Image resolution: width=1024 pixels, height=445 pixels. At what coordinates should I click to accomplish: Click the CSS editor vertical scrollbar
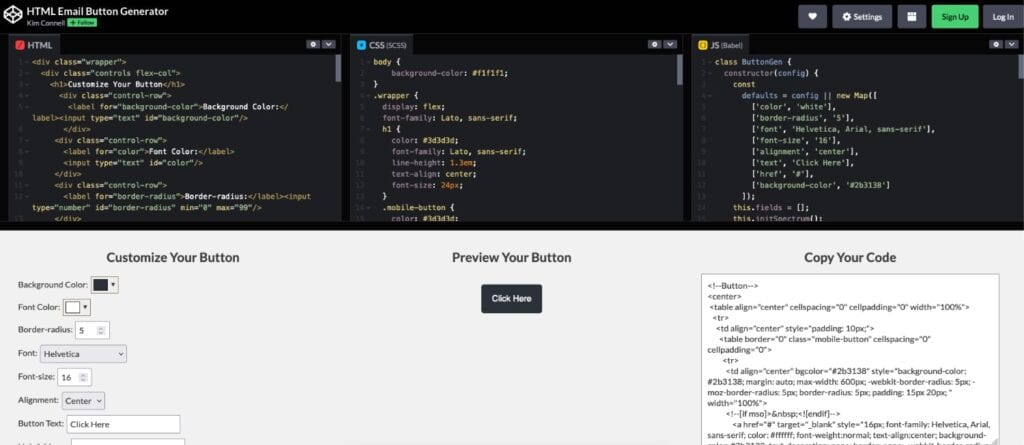point(679,70)
